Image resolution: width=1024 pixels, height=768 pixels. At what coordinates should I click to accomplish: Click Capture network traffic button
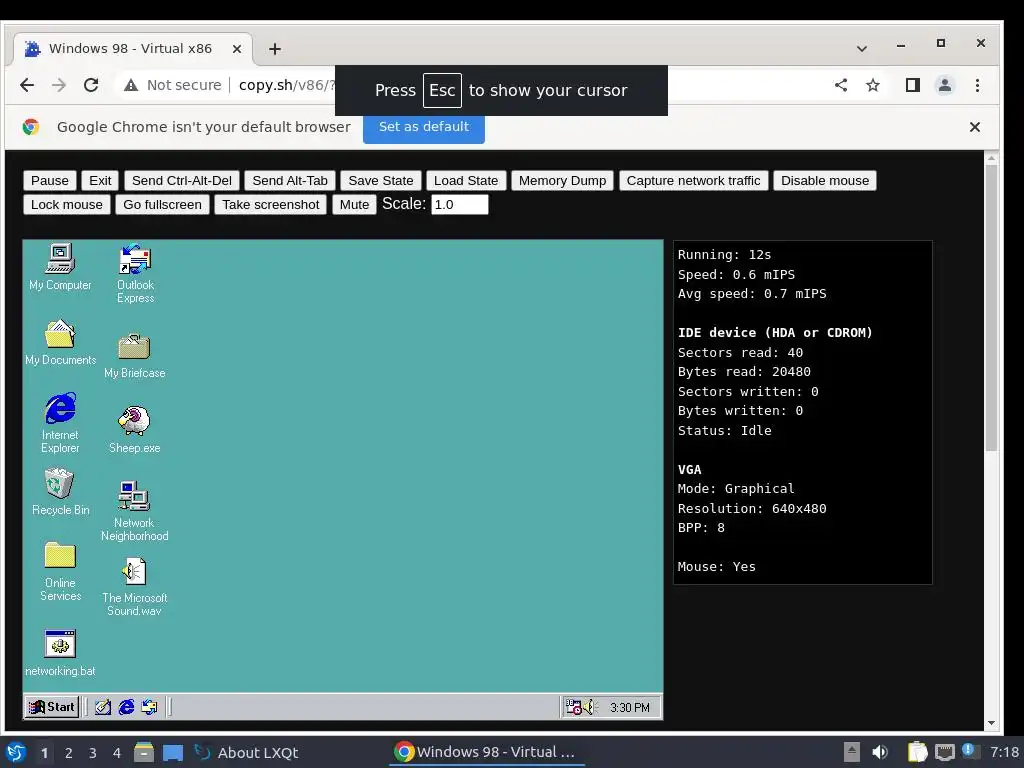(x=694, y=181)
